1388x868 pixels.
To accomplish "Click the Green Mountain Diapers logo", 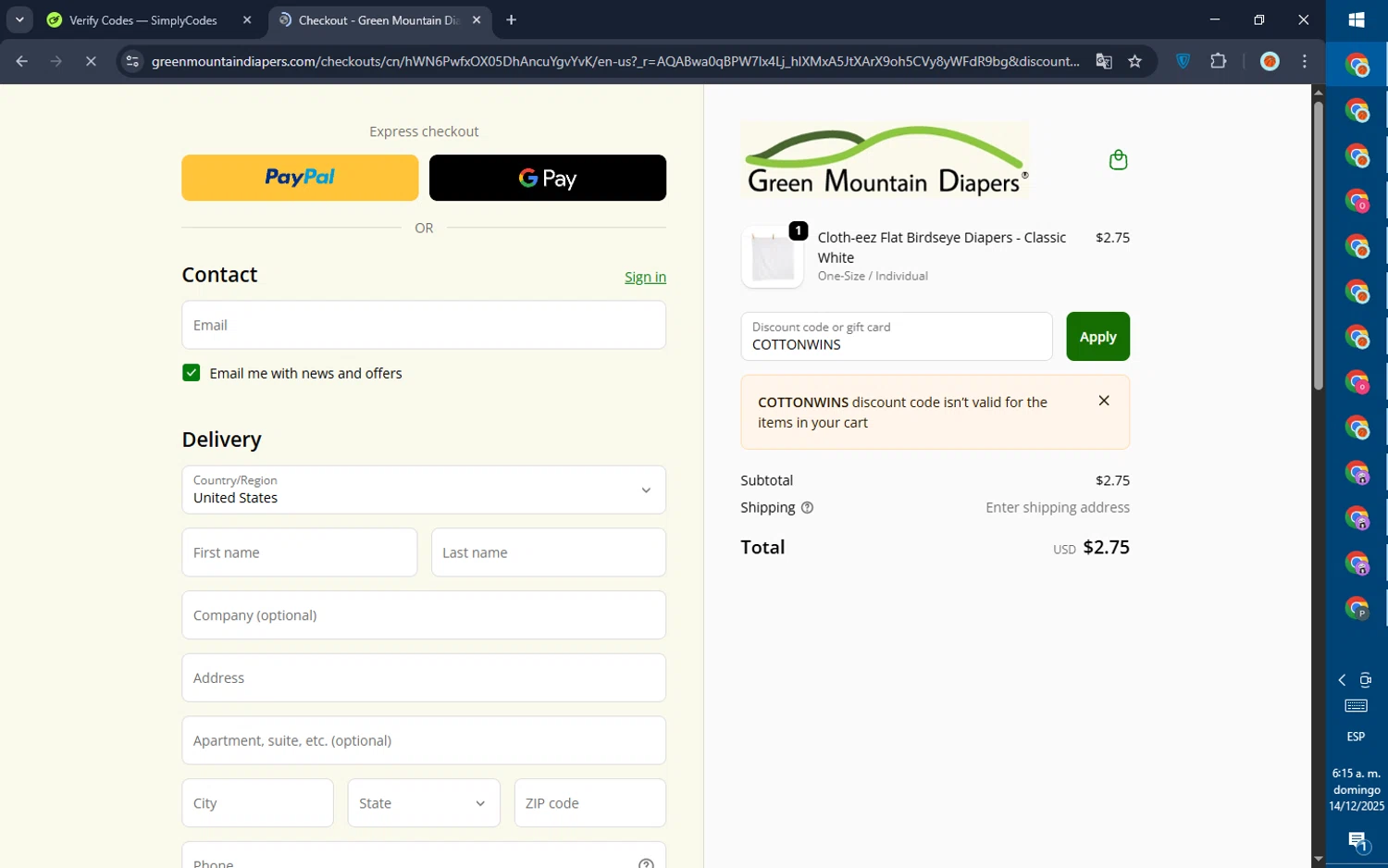I will [x=885, y=160].
